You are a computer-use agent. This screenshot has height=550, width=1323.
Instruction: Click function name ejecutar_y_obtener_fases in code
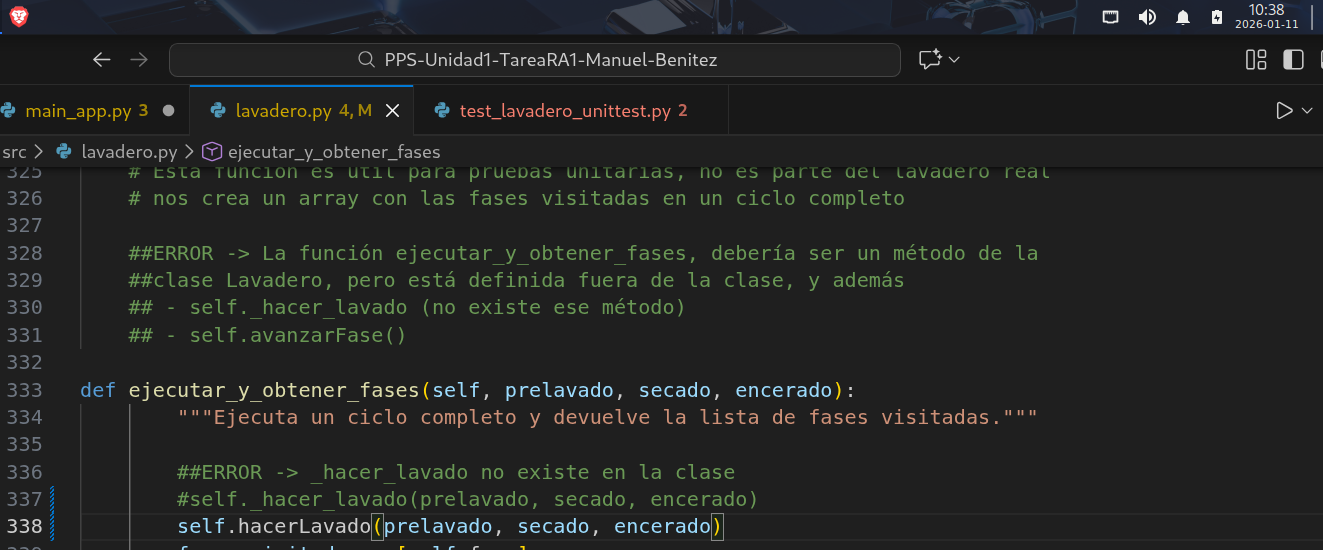(x=274, y=390)
